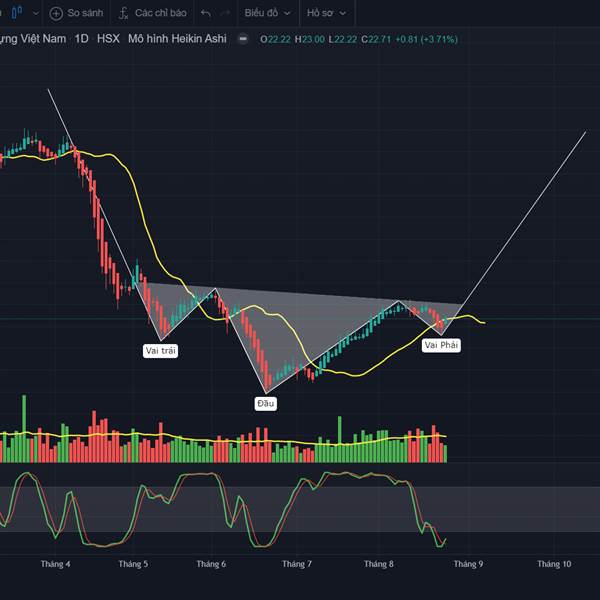Image resolution: width=600 pixels, height=600 pixels.
Task: Click the Việt Nam symbol name
Action: pos(43,39)
